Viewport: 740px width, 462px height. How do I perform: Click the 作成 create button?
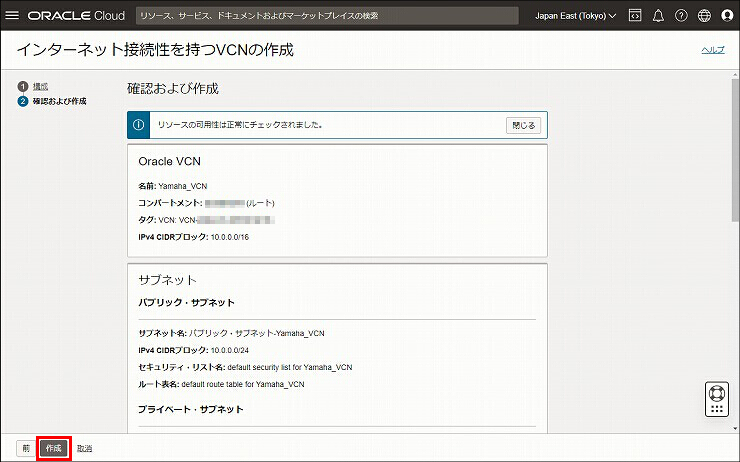(x=53, y=448)
